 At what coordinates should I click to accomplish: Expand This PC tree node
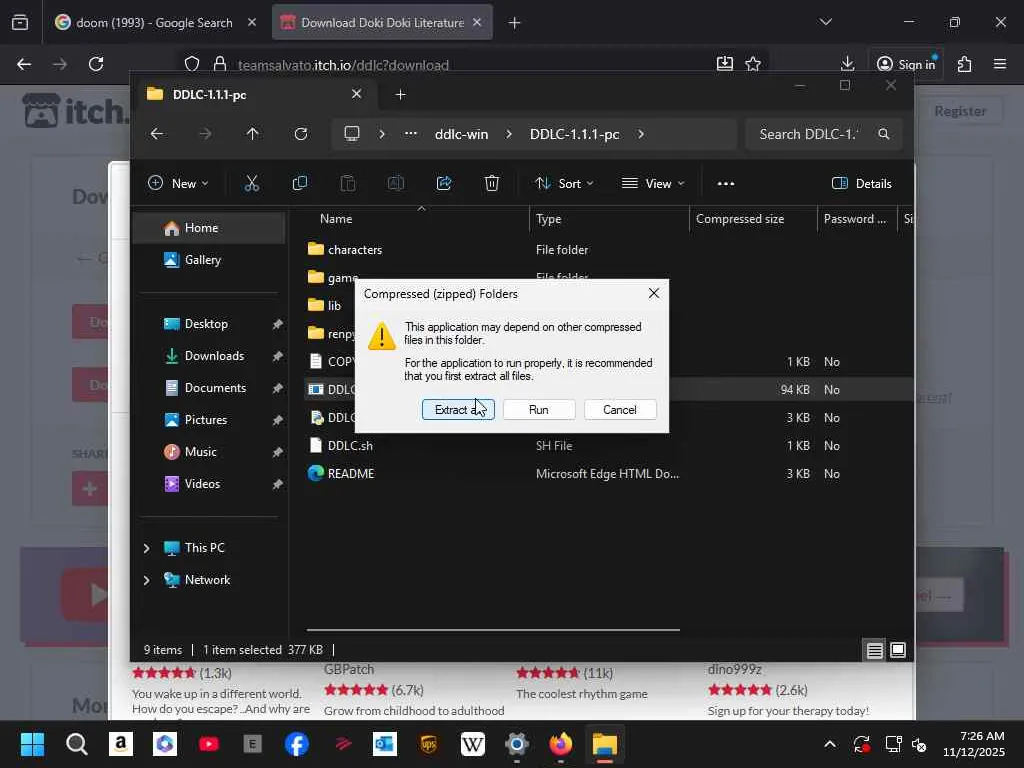point(146,548)
